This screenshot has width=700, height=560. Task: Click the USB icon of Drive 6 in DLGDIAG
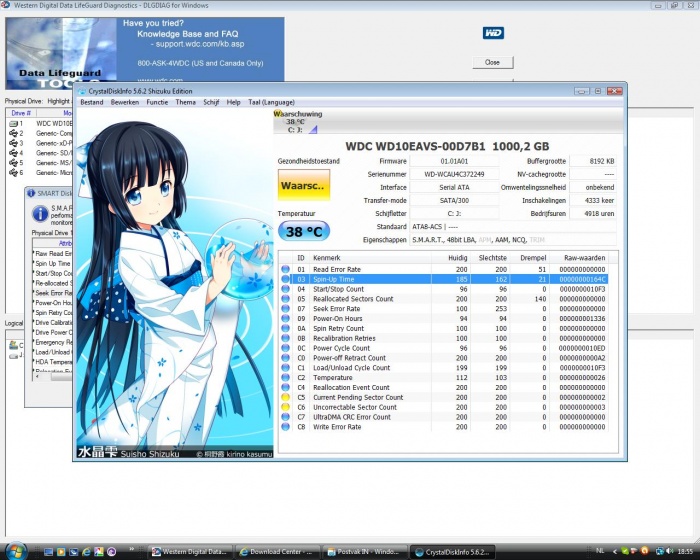[x=13, y=172]
